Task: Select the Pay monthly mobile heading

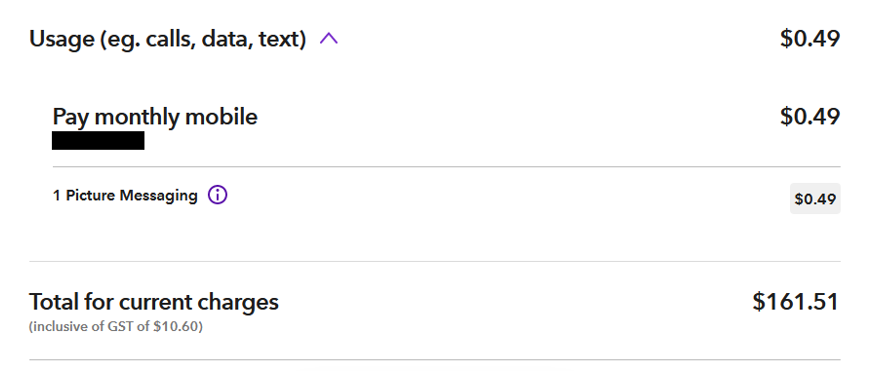Action: point(155,117)
